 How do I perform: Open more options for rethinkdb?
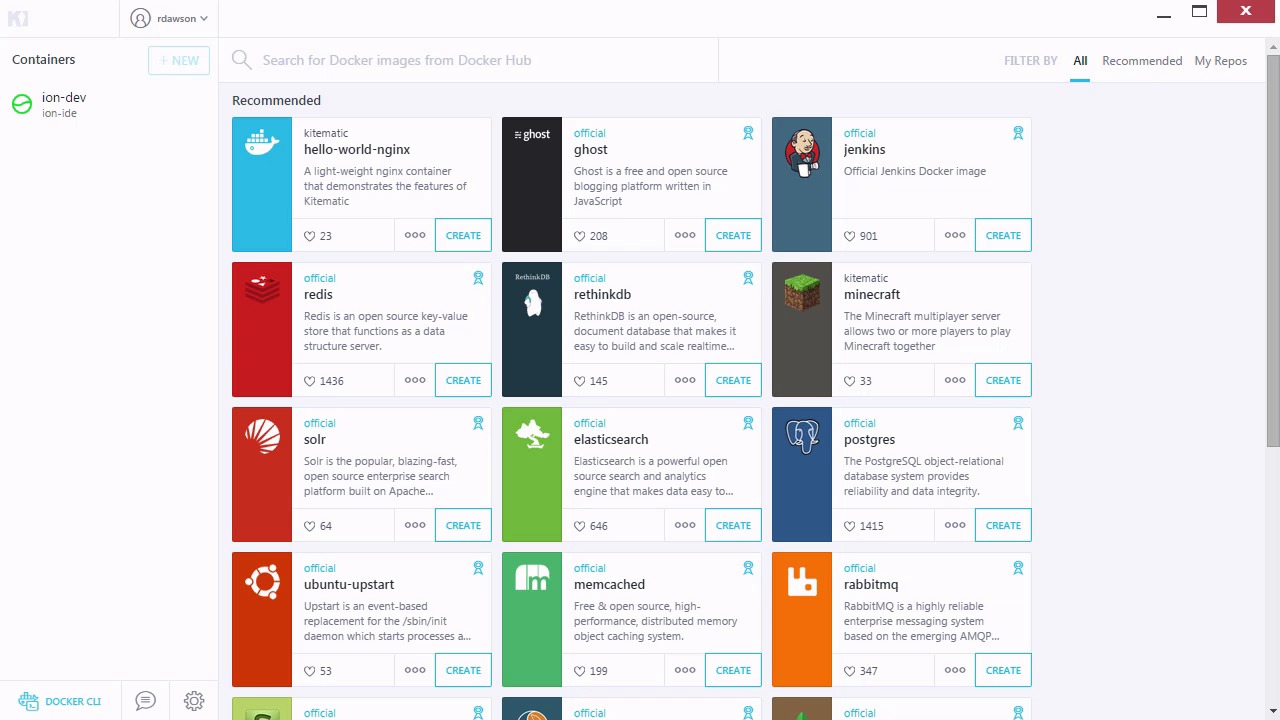[x=685, y=380]
